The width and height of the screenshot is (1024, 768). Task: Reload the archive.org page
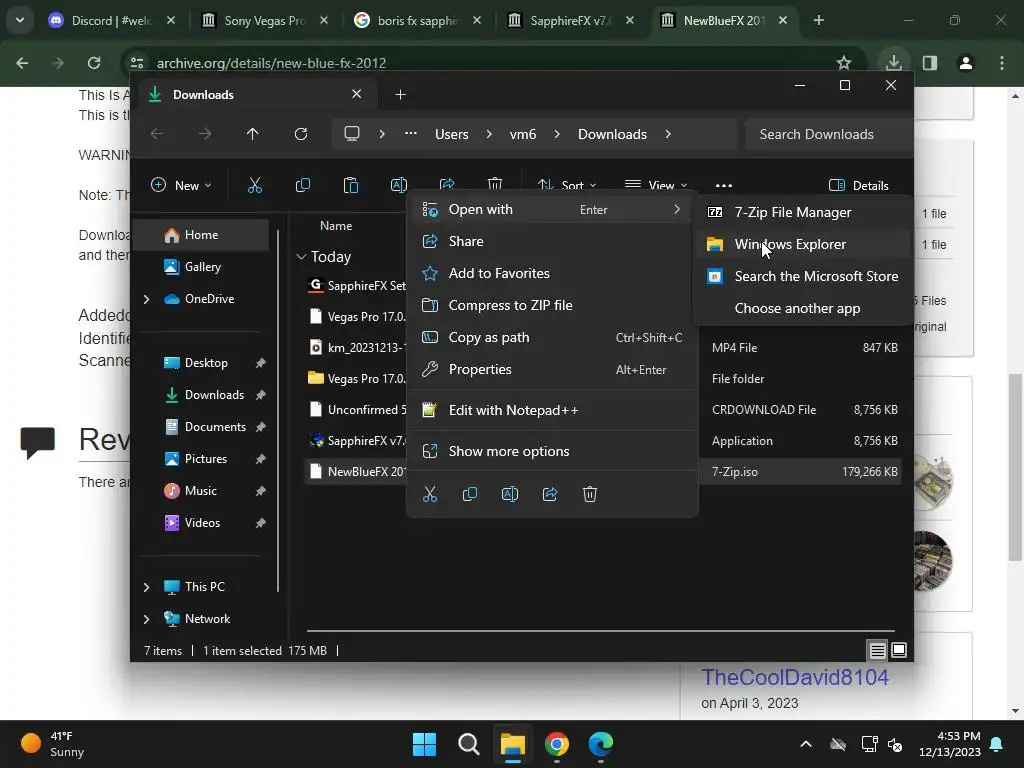(x=94, y=63)
